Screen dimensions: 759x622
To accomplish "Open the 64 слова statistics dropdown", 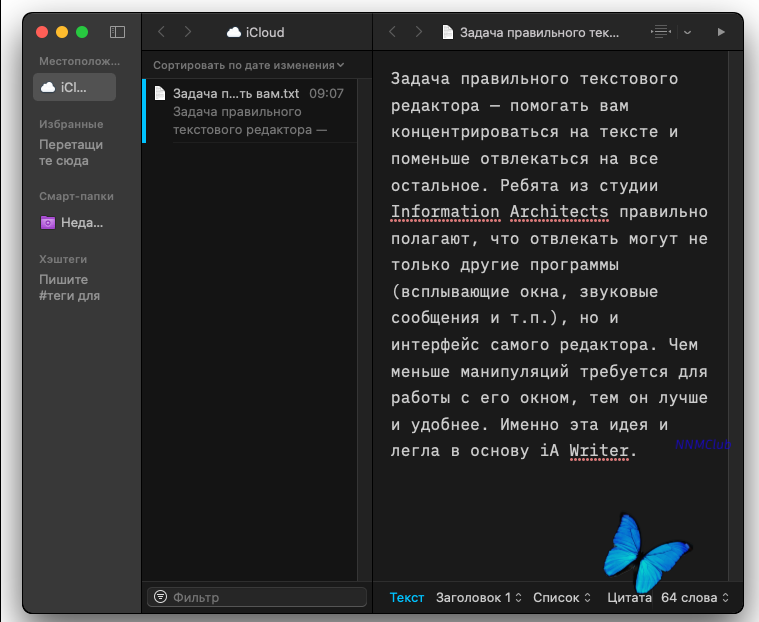I will coord(695,598).
